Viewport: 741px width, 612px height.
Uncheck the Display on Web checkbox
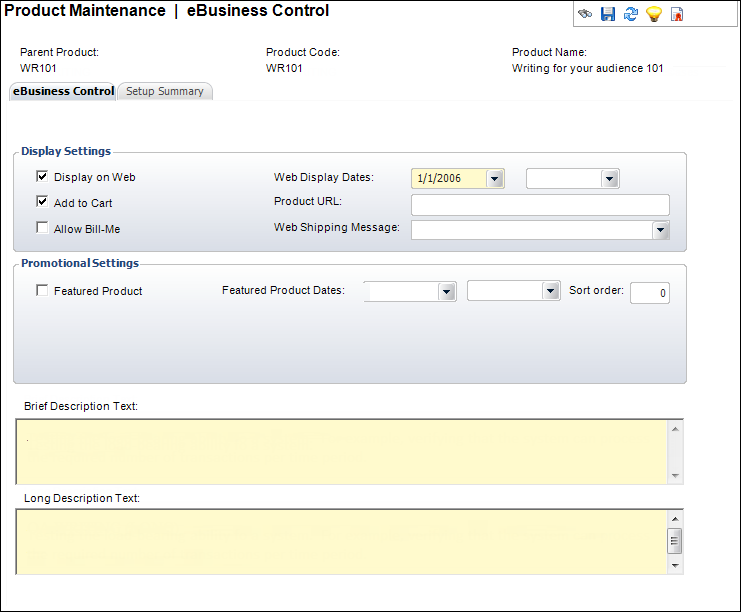point(42,177)
